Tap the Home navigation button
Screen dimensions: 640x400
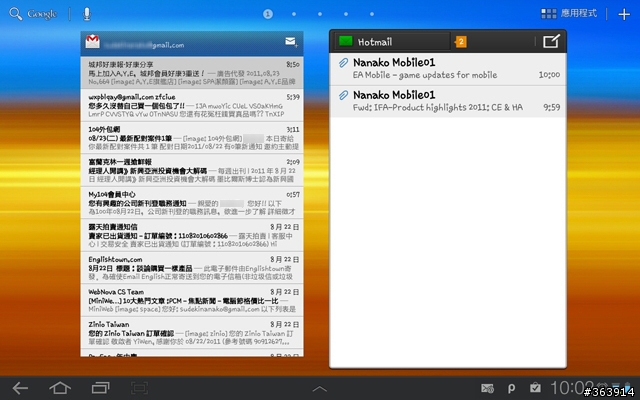[60, 388]
